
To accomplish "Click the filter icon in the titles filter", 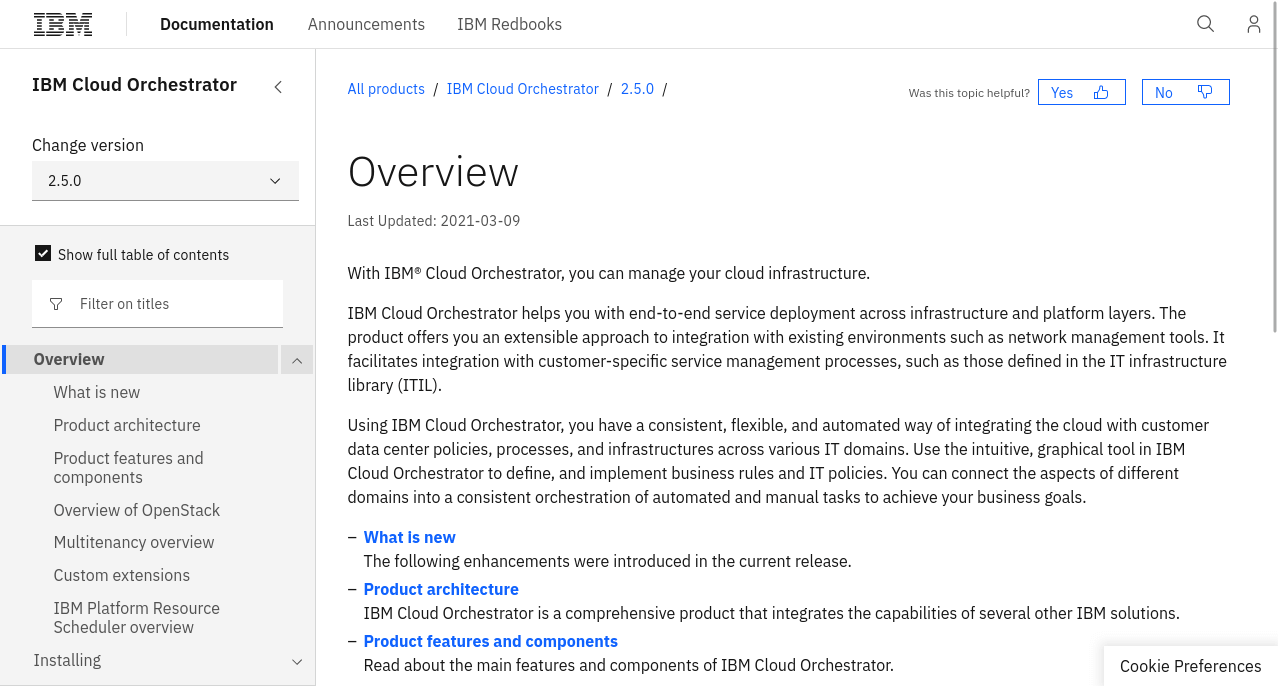I will click(56, 303).
